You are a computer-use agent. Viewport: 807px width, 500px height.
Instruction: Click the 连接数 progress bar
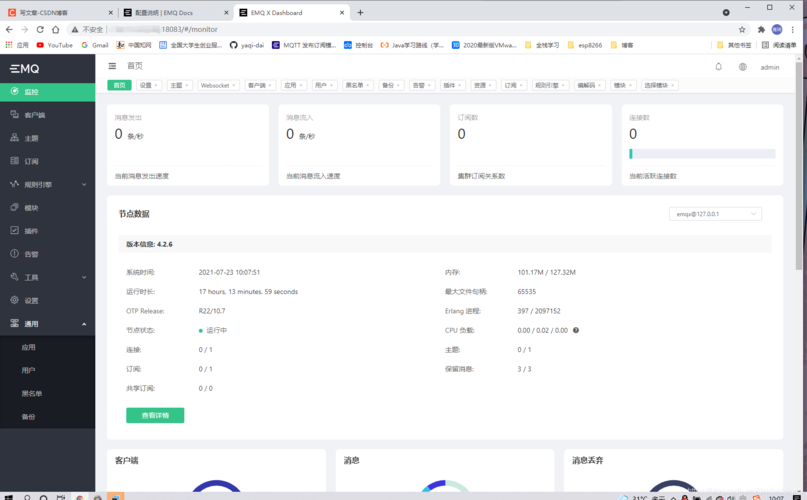[x=702, y=153]
